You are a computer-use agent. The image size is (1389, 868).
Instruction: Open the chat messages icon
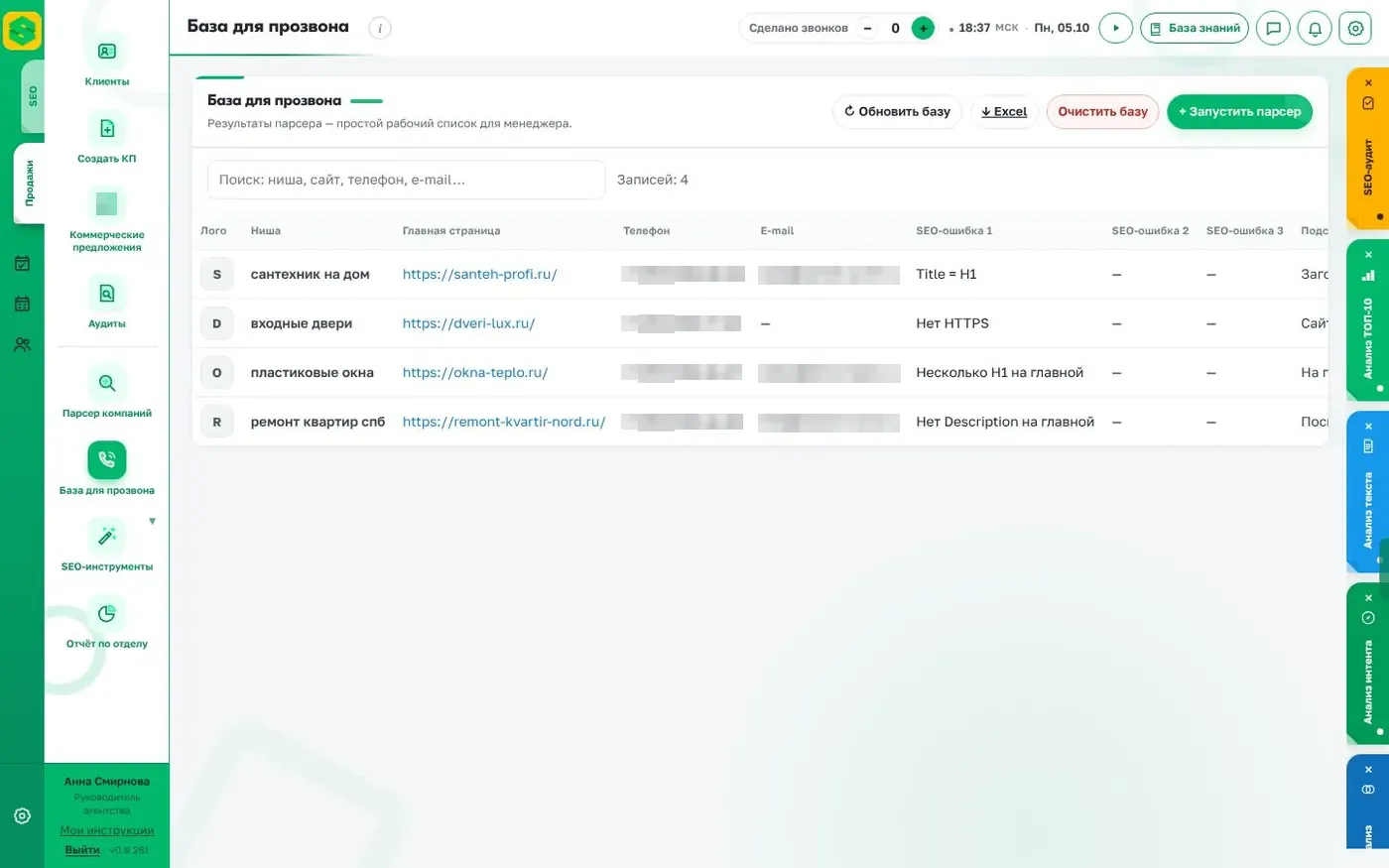[1273, 28]
